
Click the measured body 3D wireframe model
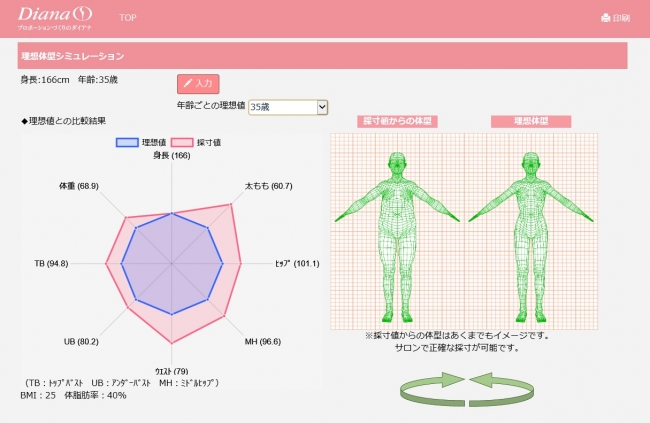tap(397, 232)
